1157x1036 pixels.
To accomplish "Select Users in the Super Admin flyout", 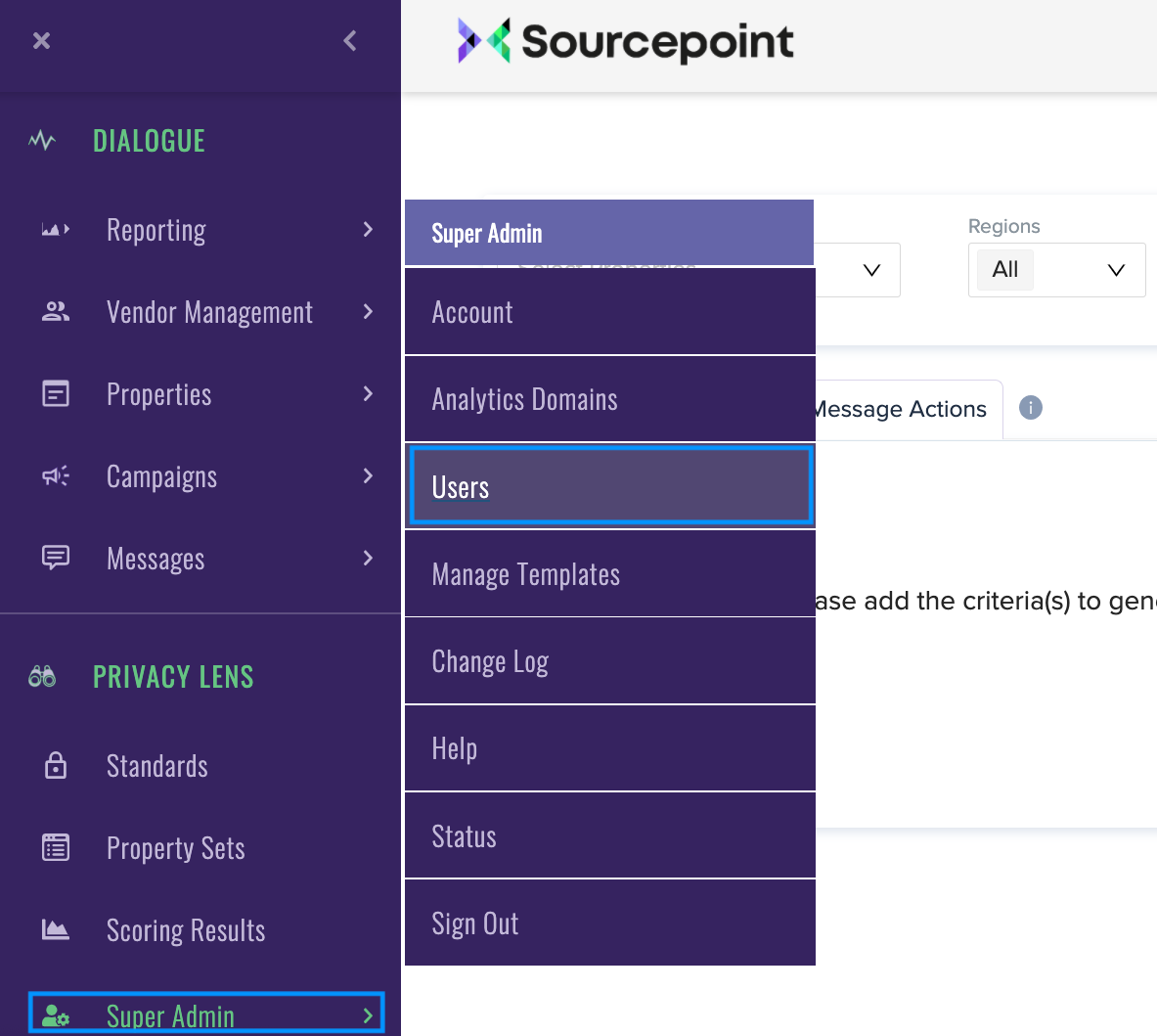I will pos(611,485).
